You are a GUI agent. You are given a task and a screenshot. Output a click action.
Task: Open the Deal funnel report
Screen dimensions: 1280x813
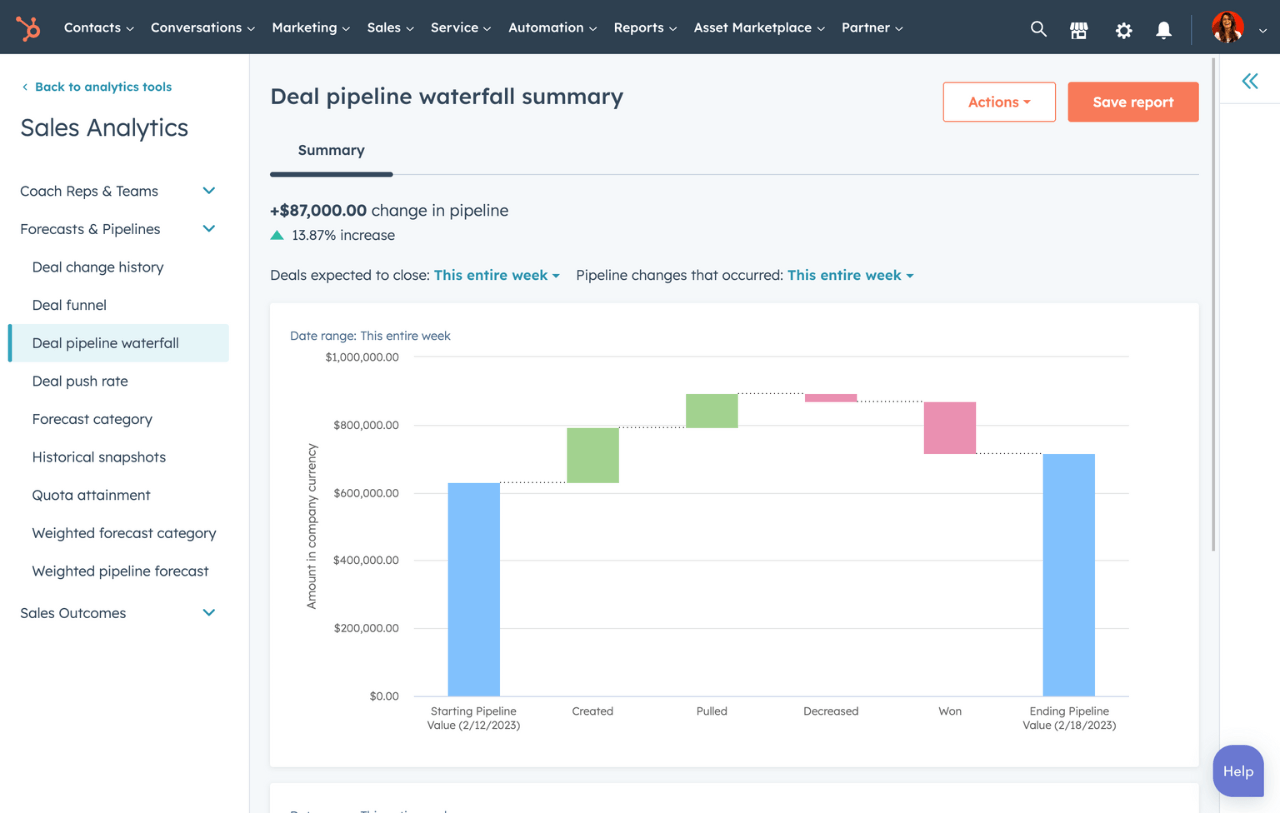70,304
